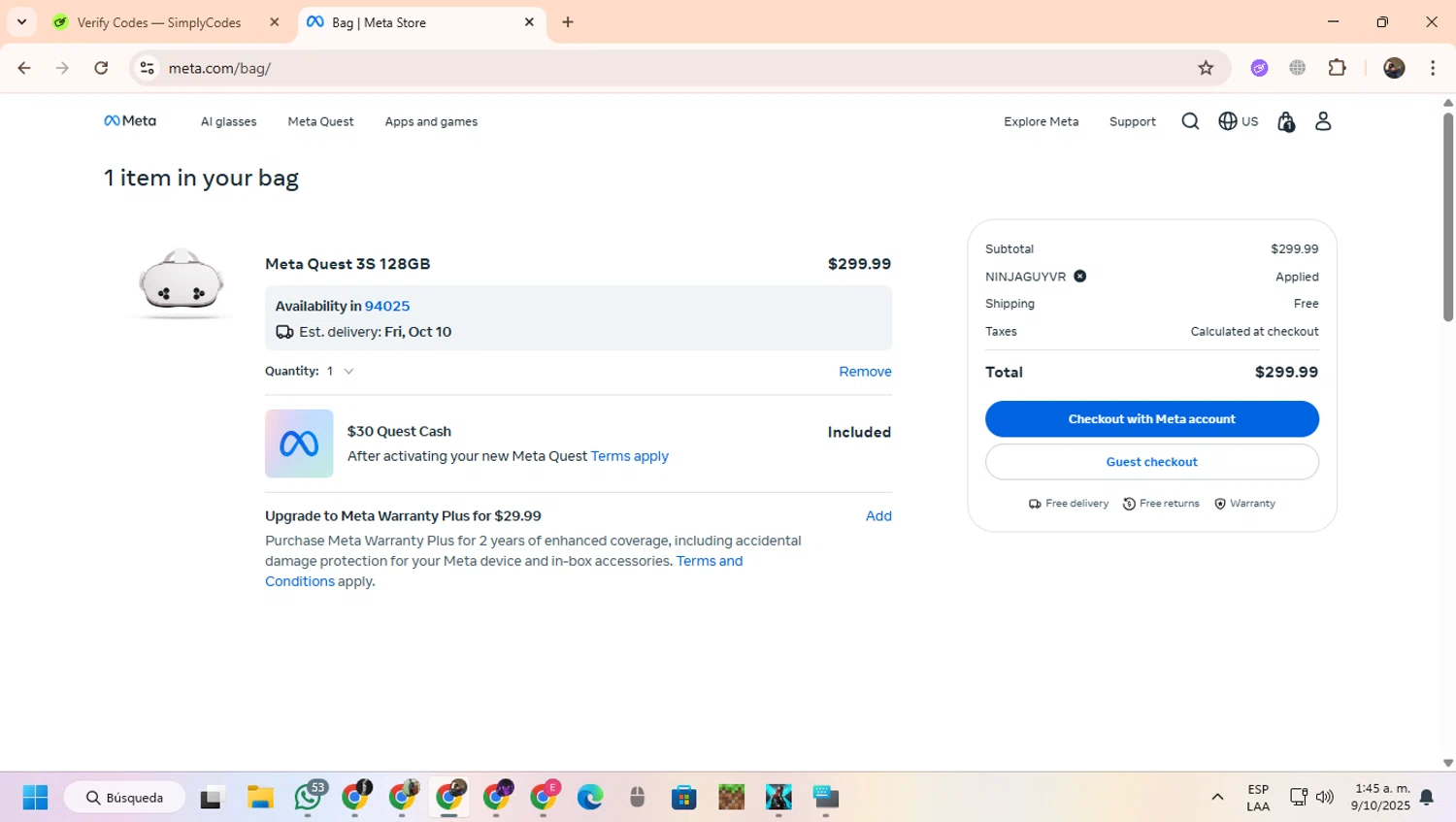
Task: Expand the Quantity dropdown
Action: coord(341,372)
